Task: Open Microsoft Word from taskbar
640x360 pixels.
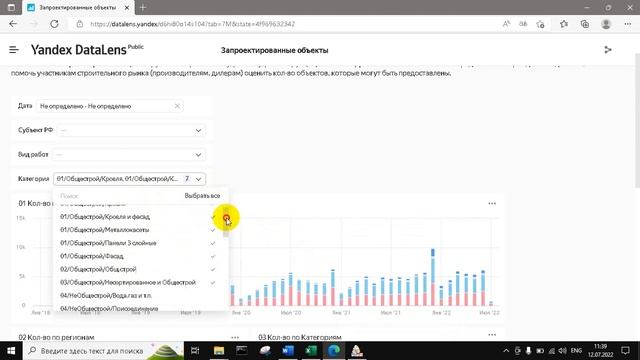Action: click(288, 351)
